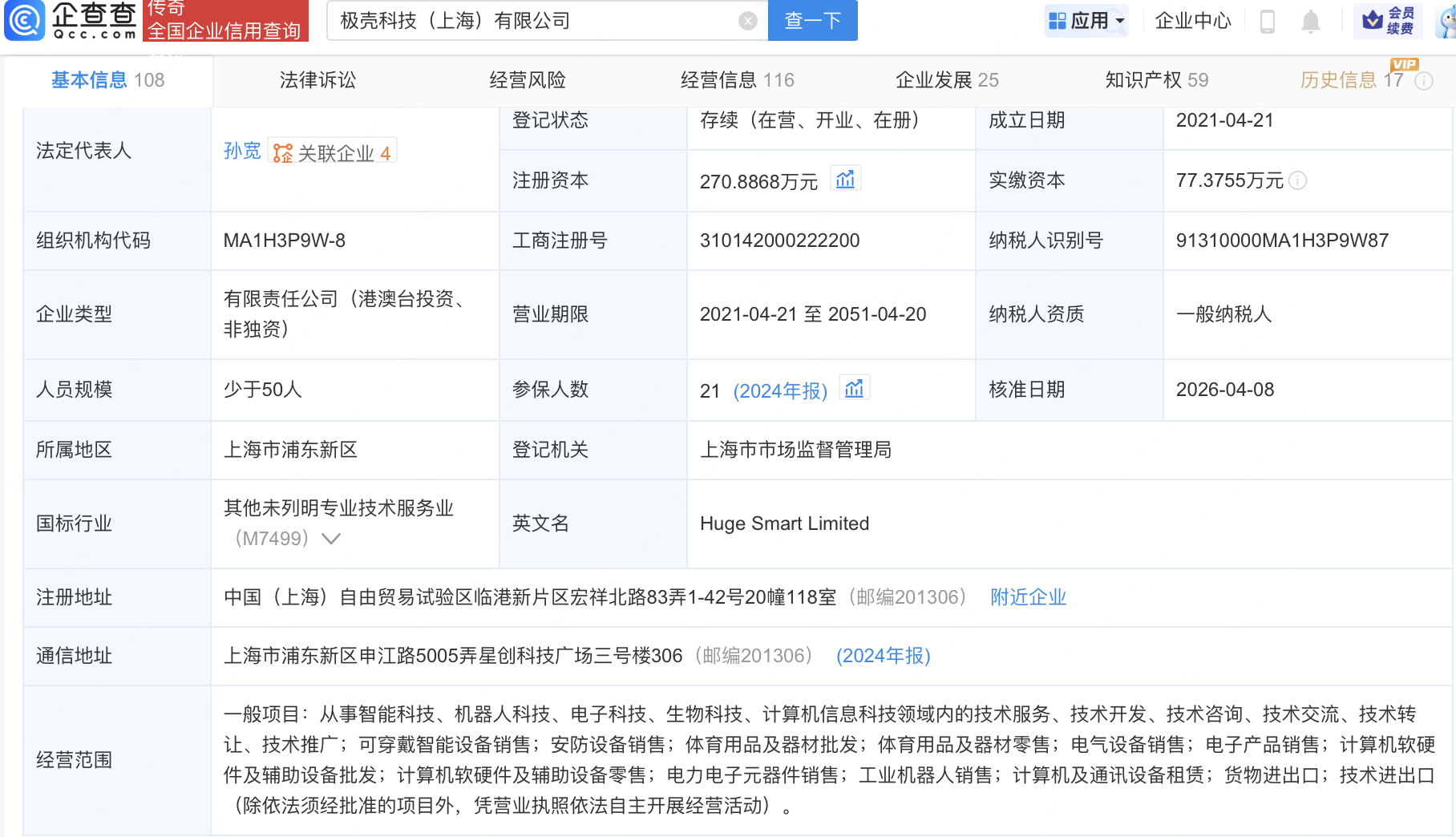View insured persons chart icon
Image resolution: width=1456 pixels, height=837 pixels.
pyautogui.click(x=854, y=389)
